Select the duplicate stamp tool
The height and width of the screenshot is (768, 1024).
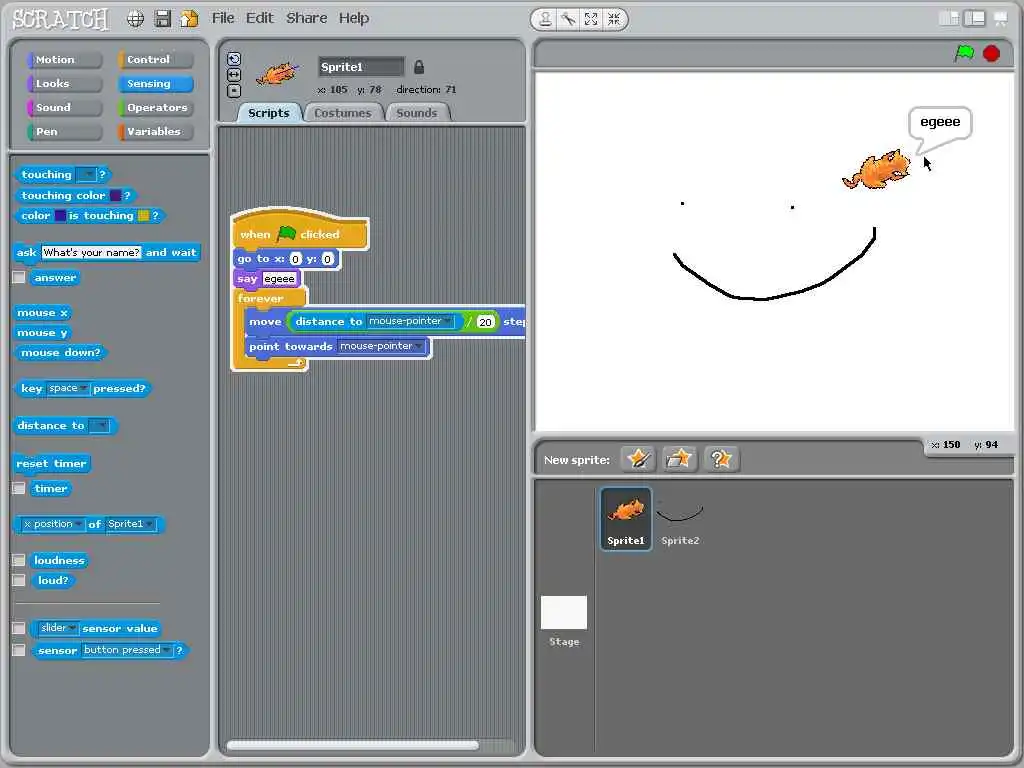tap(545, 20)
